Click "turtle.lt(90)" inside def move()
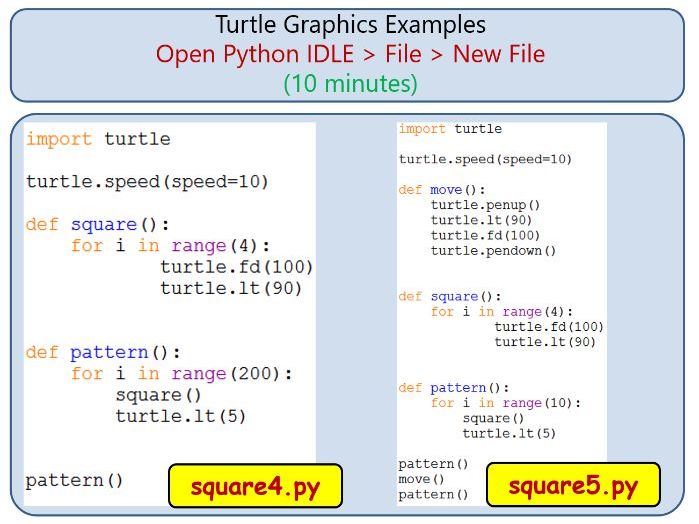 tap(481, 220)
